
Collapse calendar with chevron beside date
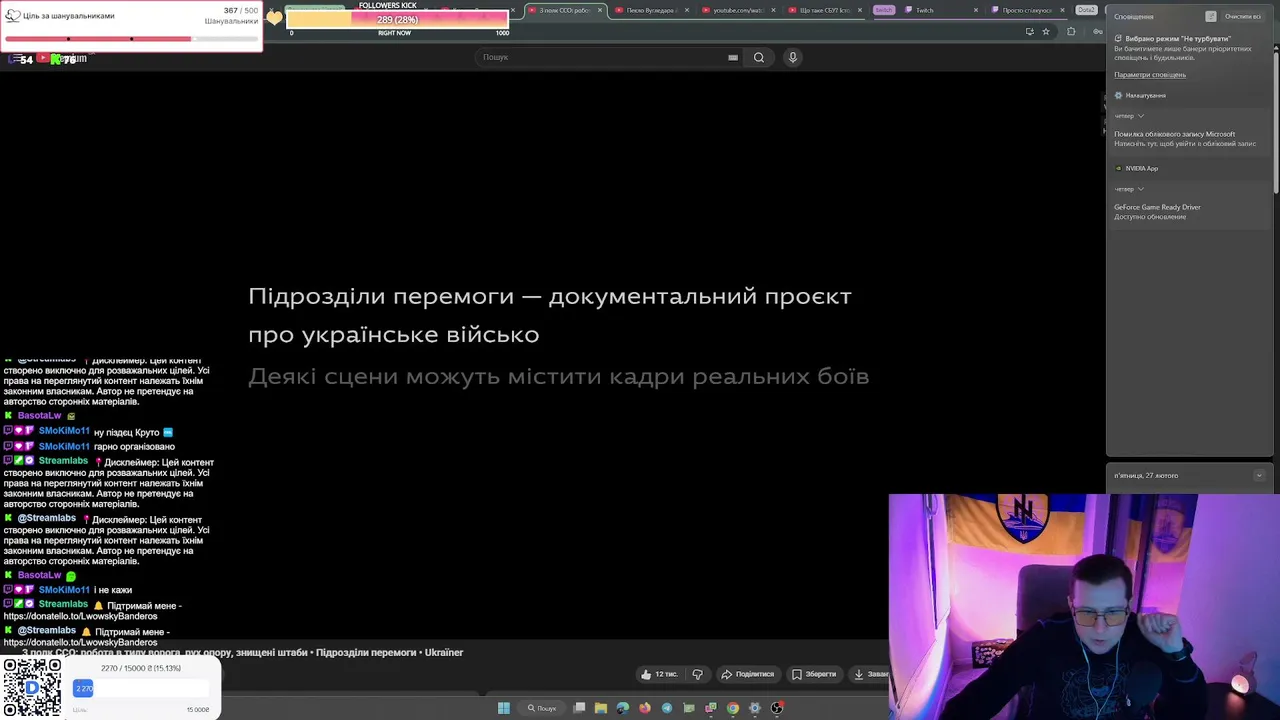pyautogui.click(x=1259, y=476)
